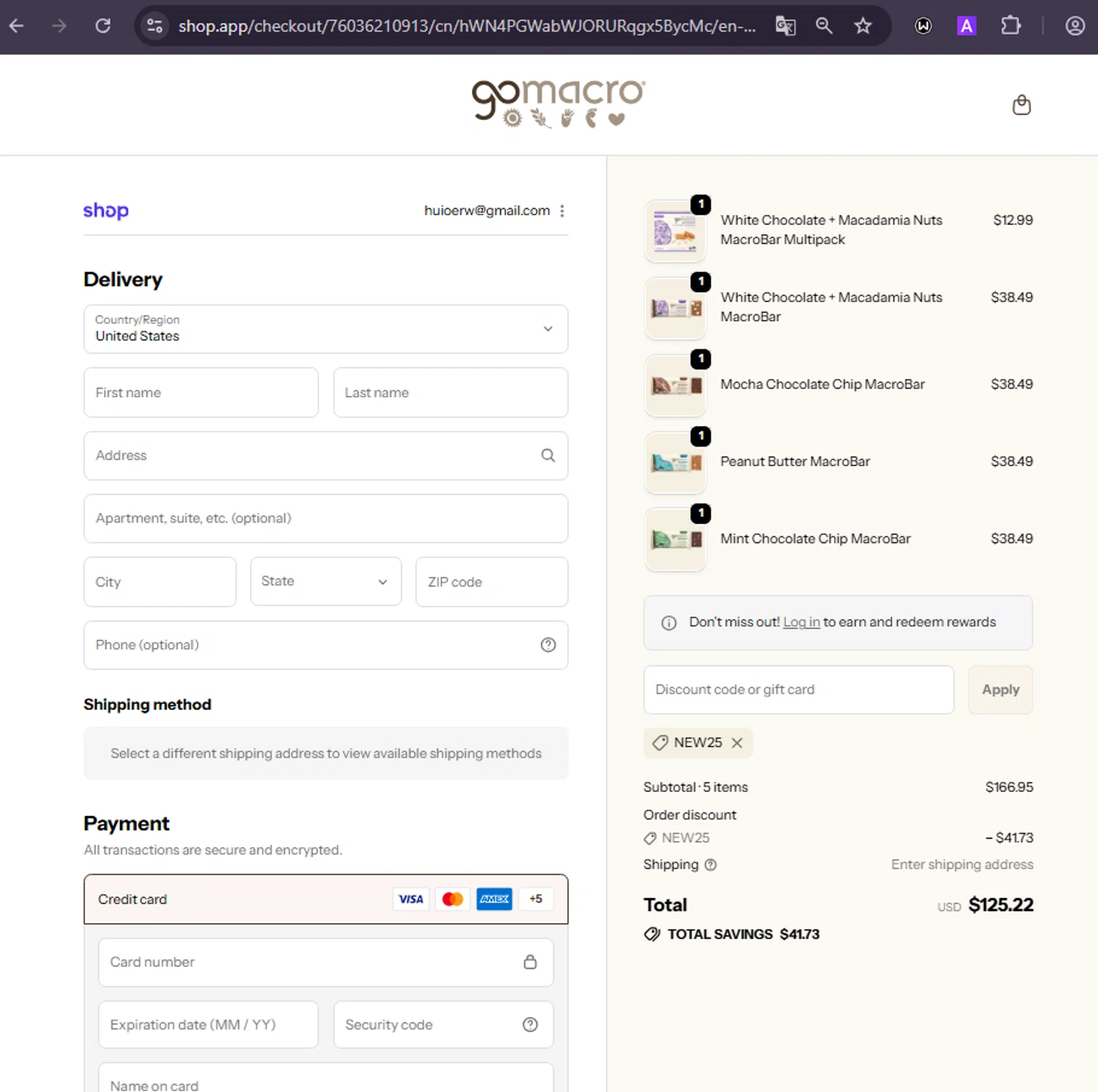Click the lock icon in card number field
This screenshot has height=1092, width=1098.
pos(531,962)
